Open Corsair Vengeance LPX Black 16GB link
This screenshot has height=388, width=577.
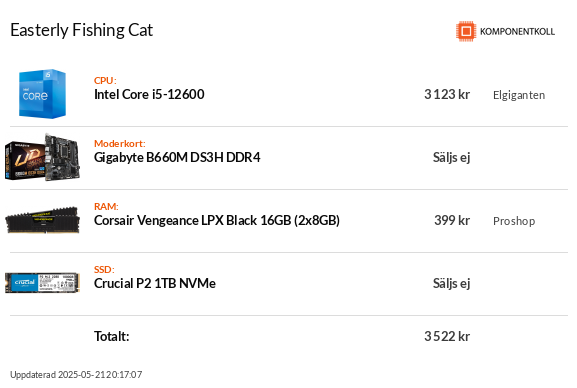tap(217, 220)
